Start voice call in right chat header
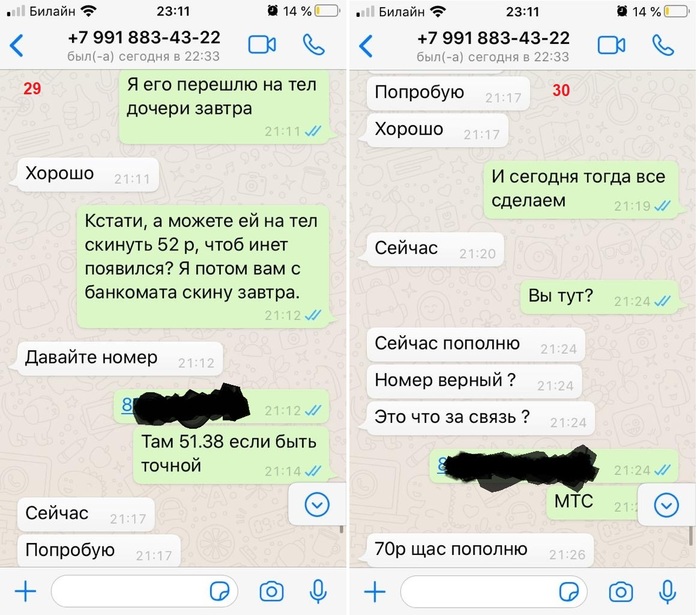 pyautogui.click(x=663, y=45)
